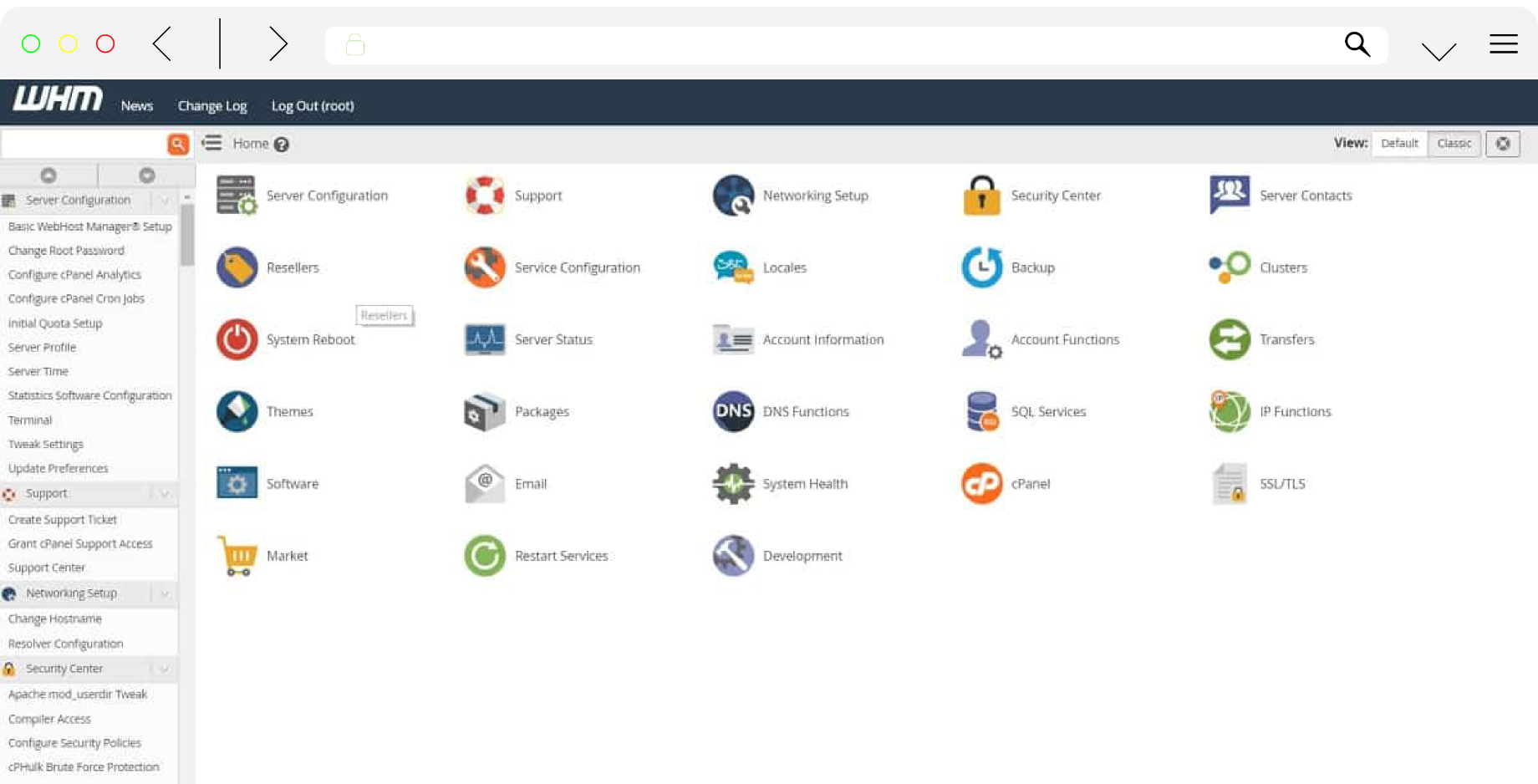Open the Server Status monitor icon

click(x=485, y=339)
